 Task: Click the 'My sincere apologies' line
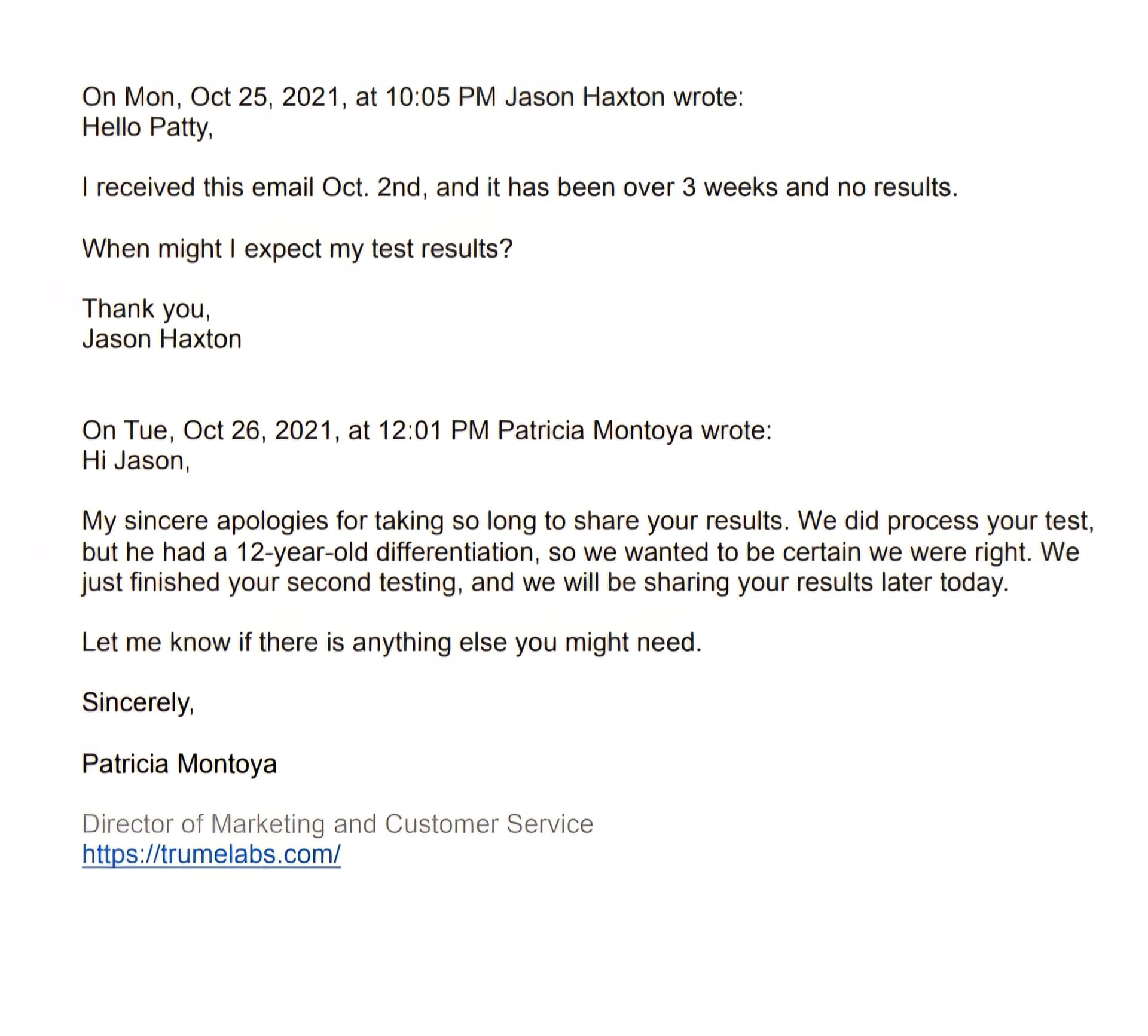(x=588, y=521)
